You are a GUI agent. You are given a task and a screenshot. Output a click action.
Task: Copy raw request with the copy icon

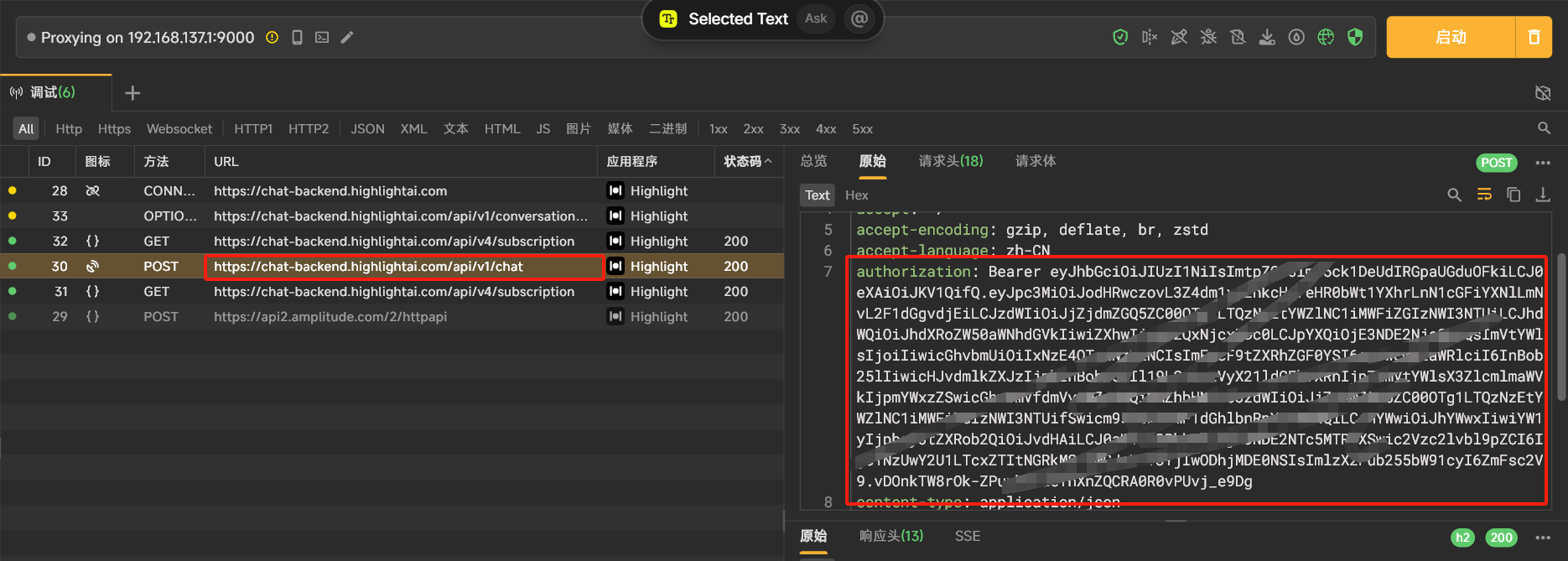[x=1513, y=195]
